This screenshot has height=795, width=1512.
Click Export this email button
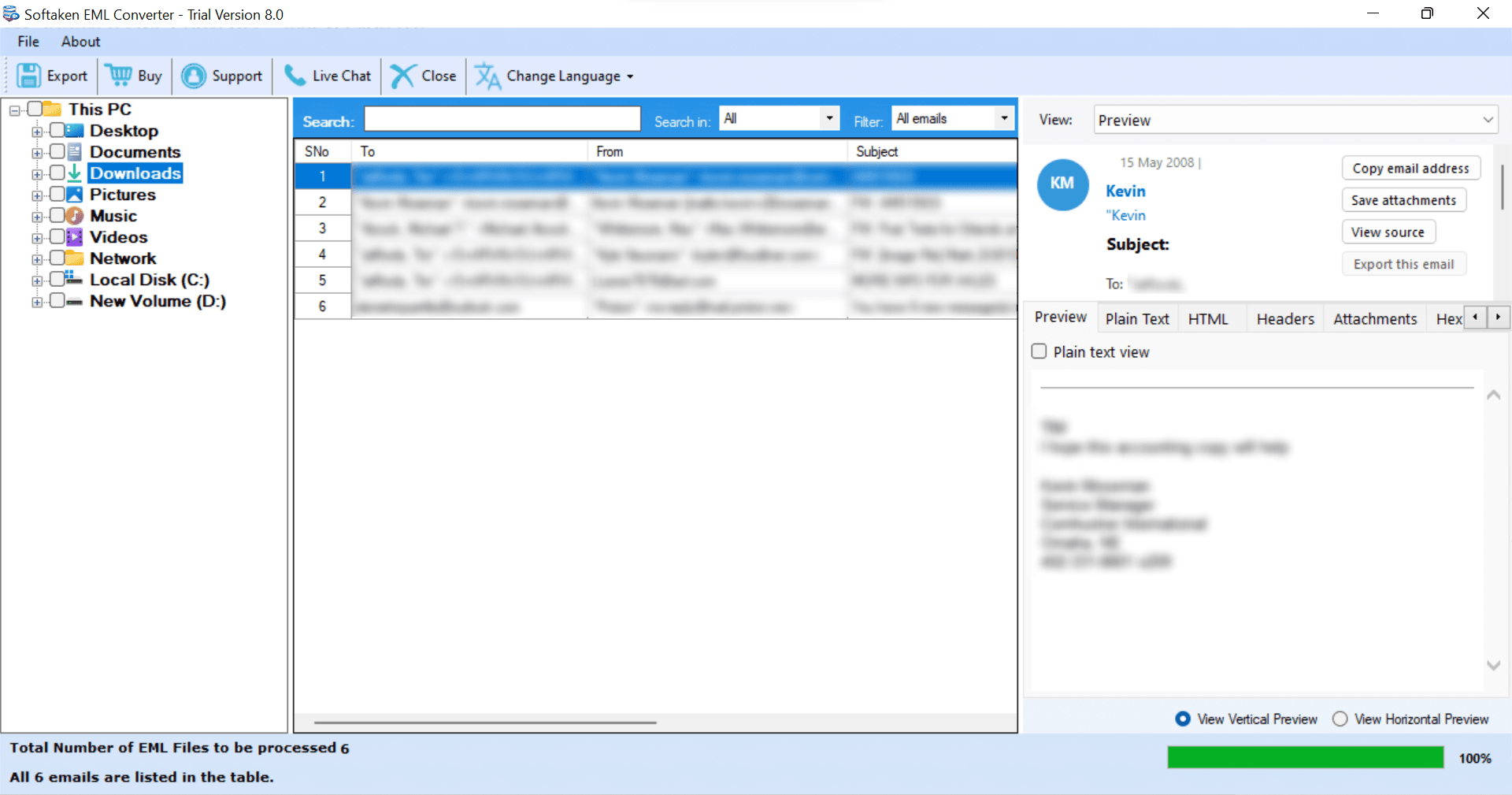1404,264
